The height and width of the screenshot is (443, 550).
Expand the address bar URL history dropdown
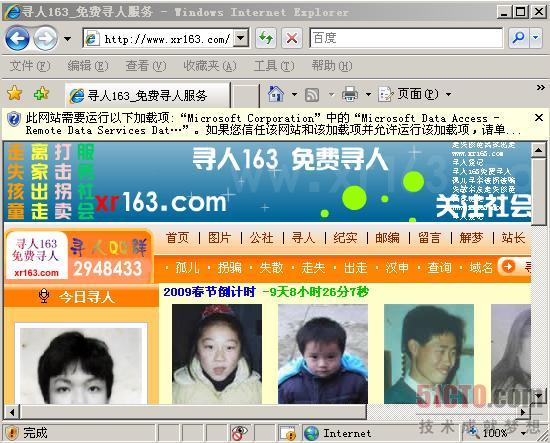point(241,38)
